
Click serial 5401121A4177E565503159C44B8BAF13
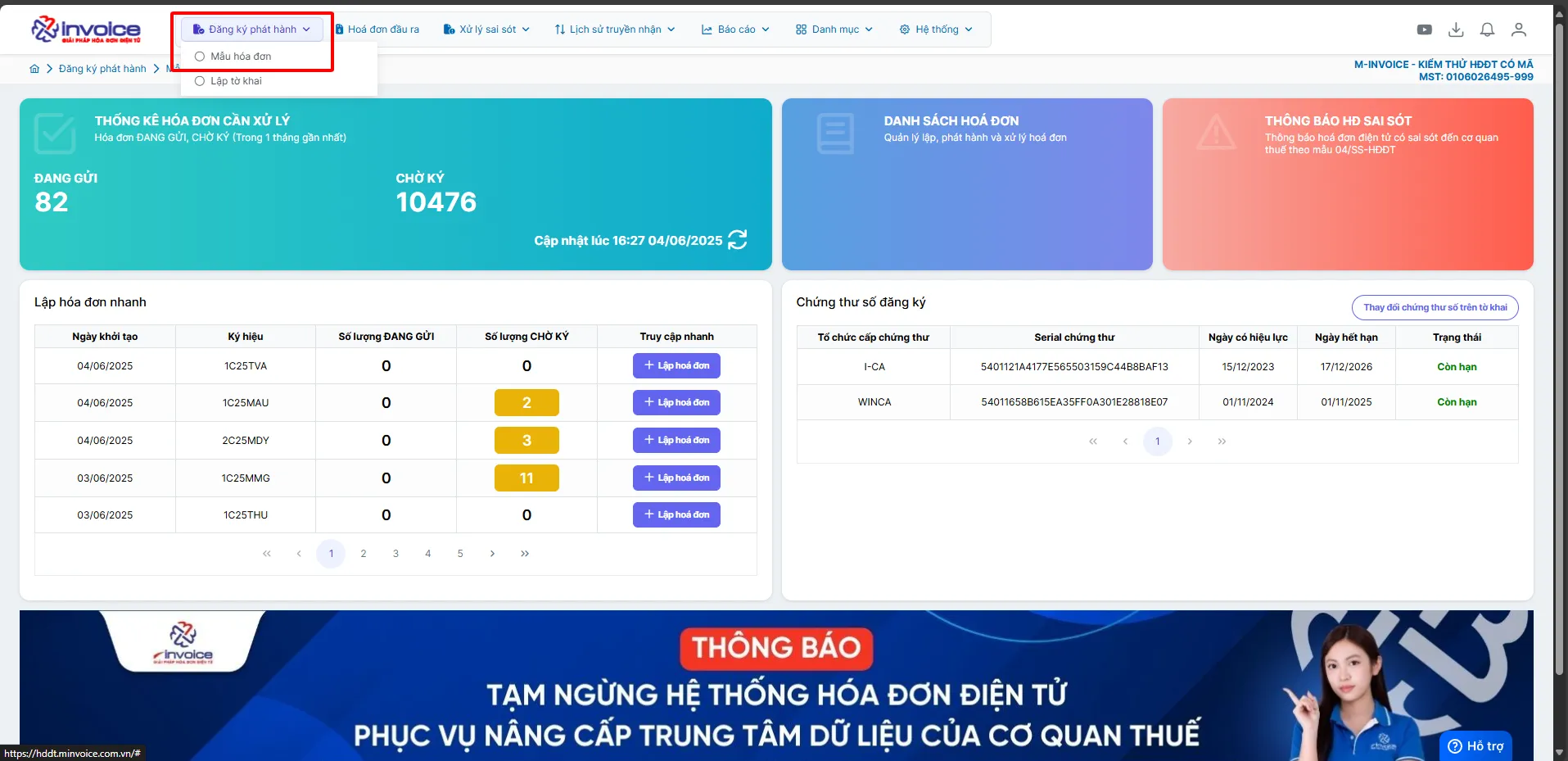pos(1074,367)
